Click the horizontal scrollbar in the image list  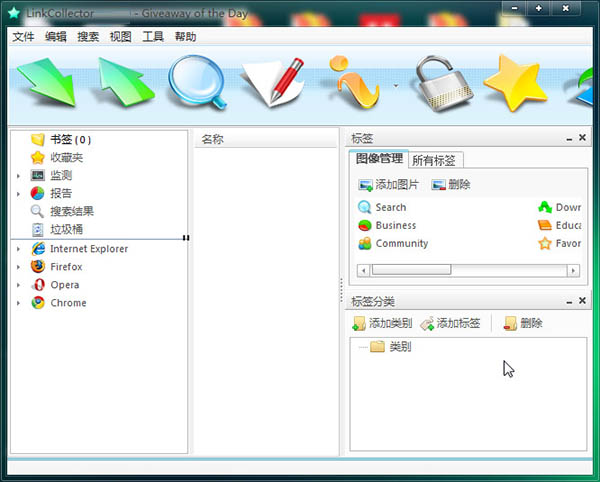(410, 270)
